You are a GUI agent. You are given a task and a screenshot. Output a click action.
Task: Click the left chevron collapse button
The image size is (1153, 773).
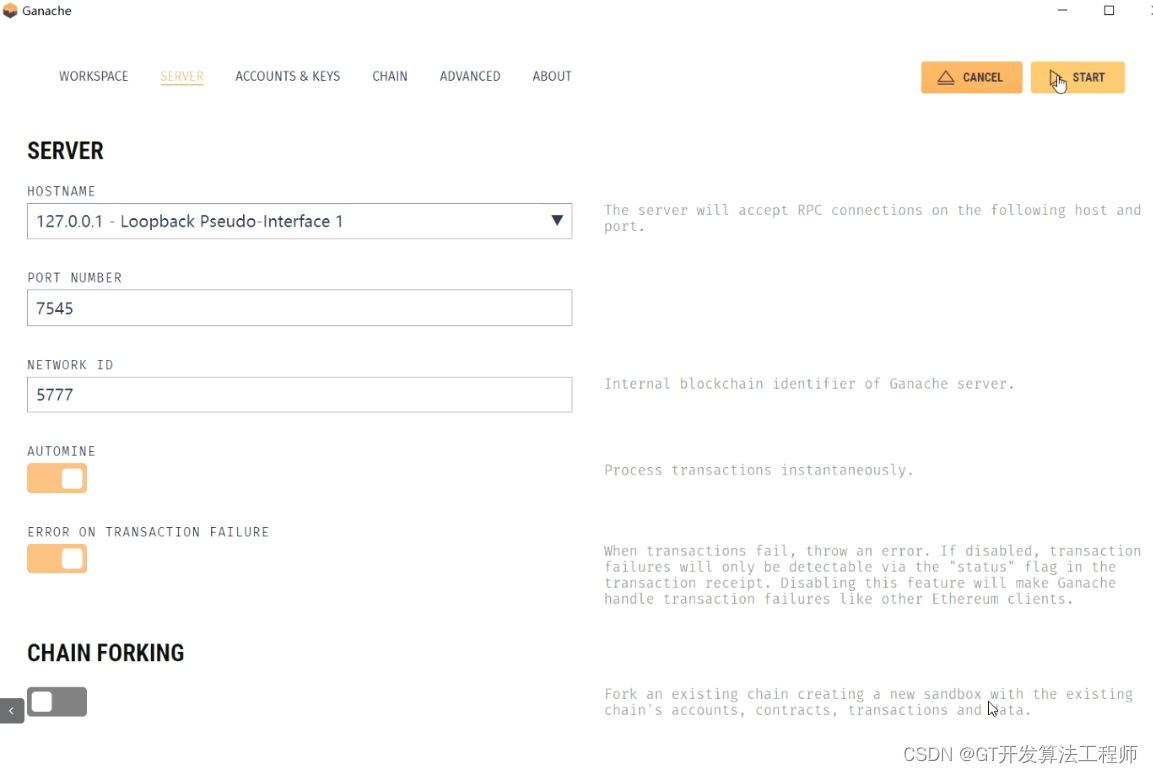[12, 710]
